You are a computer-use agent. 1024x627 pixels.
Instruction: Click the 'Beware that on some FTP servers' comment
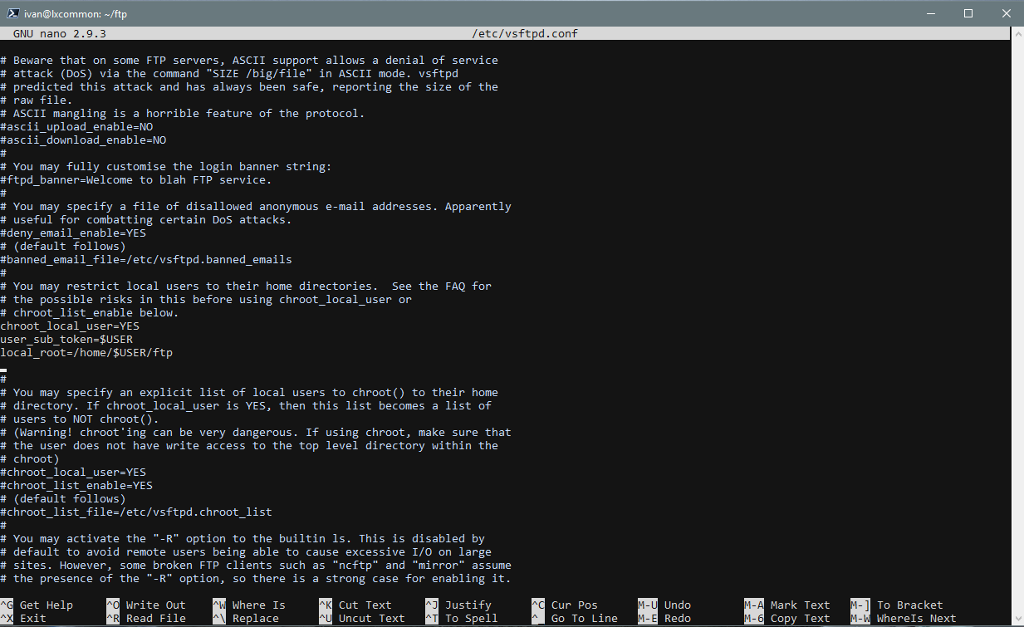coord(249,60)
